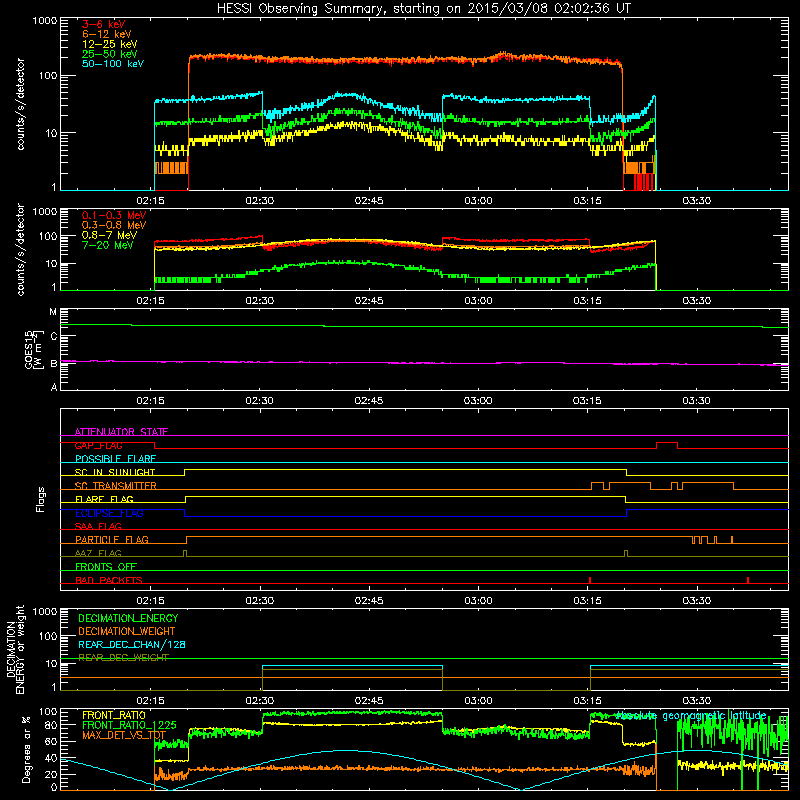The image size is (800, 800).
Task: Select the C class tick label
Action: 54,336
